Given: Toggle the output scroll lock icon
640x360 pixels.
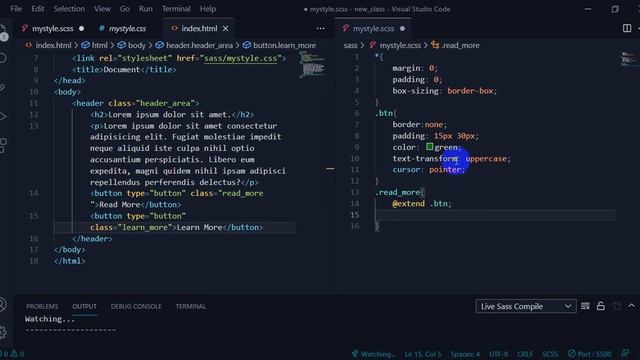Looking at the screenshot, I should [600, 306].
